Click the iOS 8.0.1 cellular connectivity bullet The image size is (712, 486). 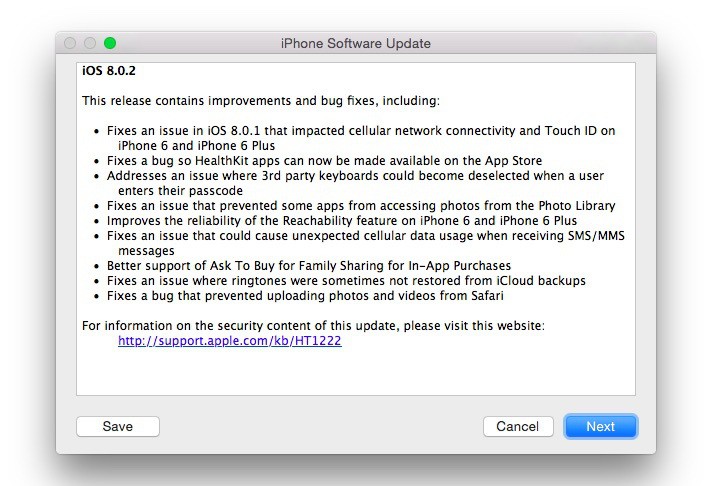361,138
